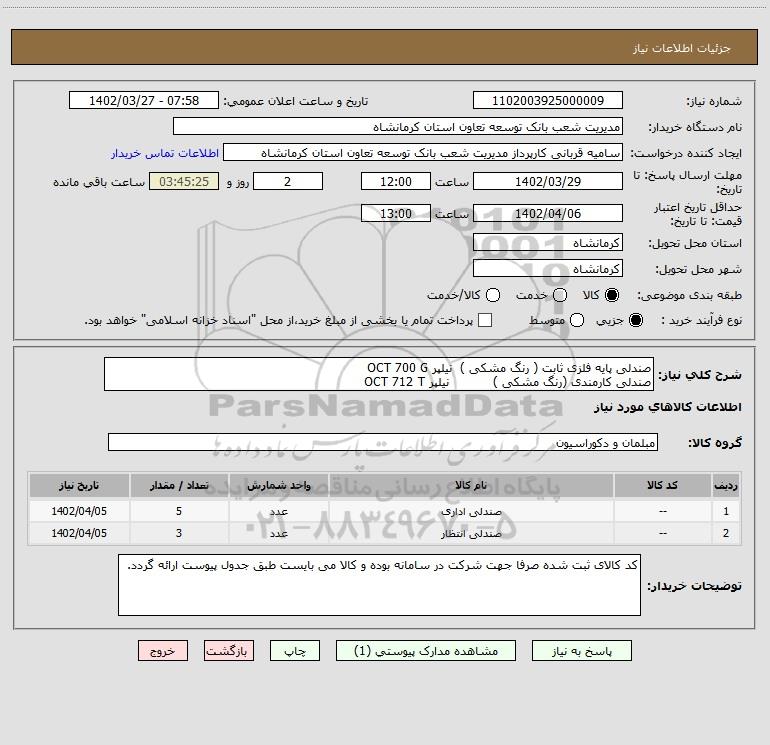Select the 'کالا/خدمت' radio button
770x745 pixels.
click(493, 295)
